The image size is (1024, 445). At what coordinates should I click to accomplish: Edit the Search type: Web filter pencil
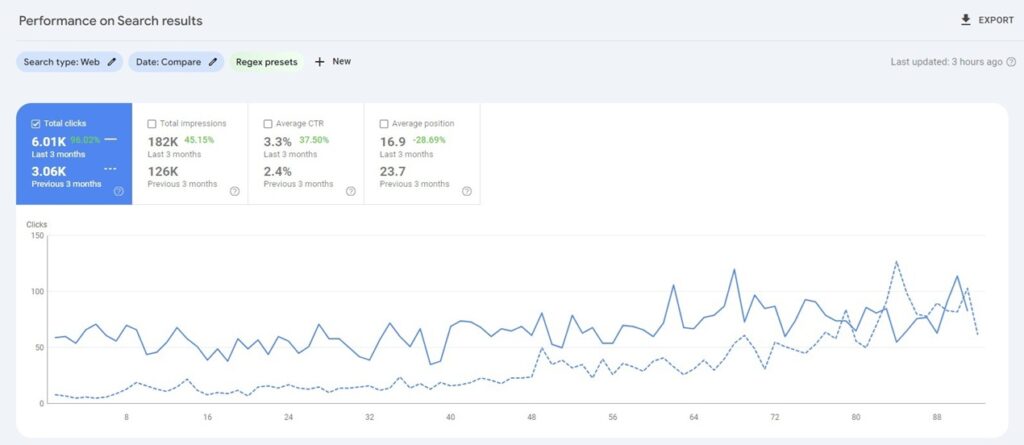click(x=112, y=62)
